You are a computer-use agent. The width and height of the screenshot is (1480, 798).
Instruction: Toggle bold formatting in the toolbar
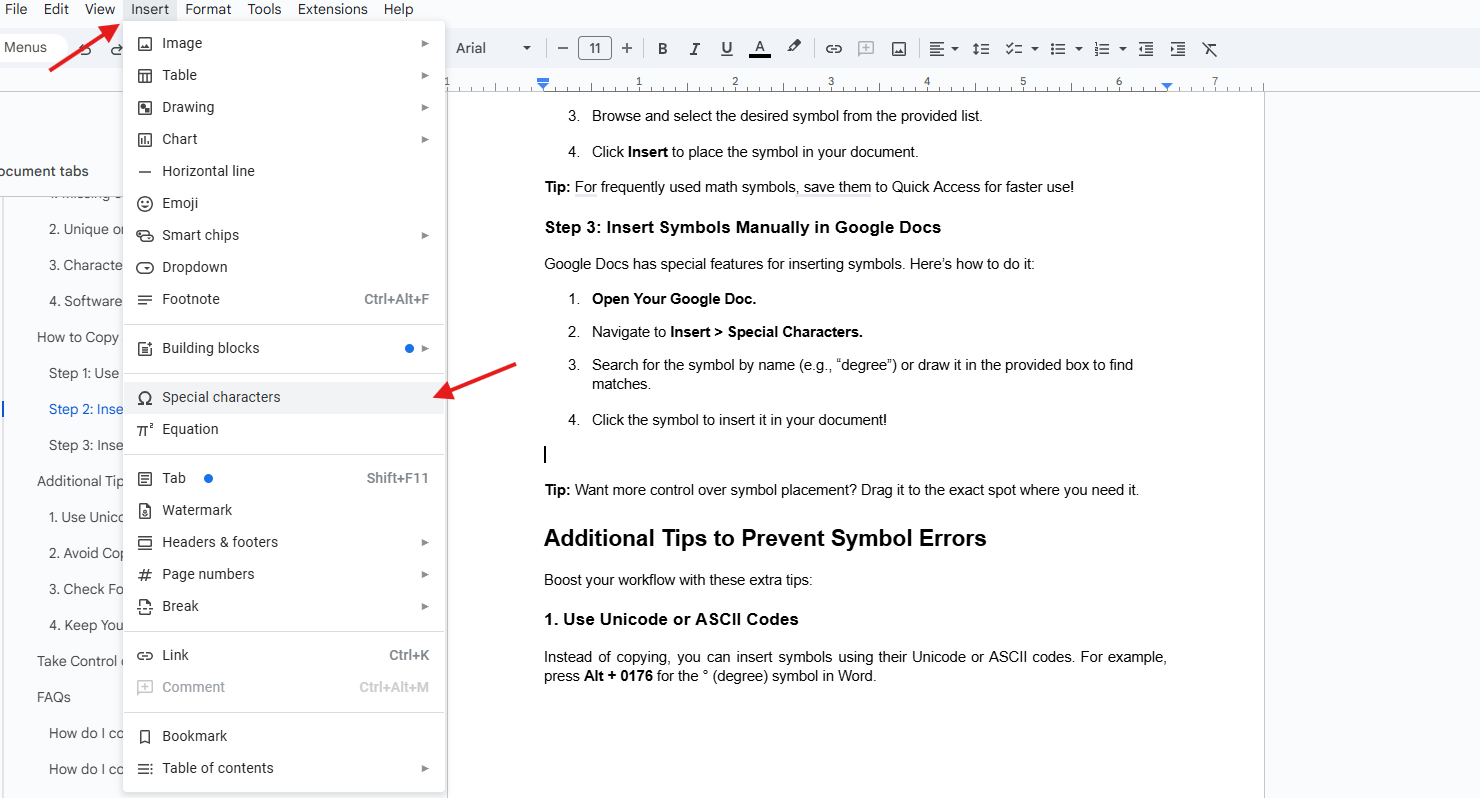coord(662,47)
